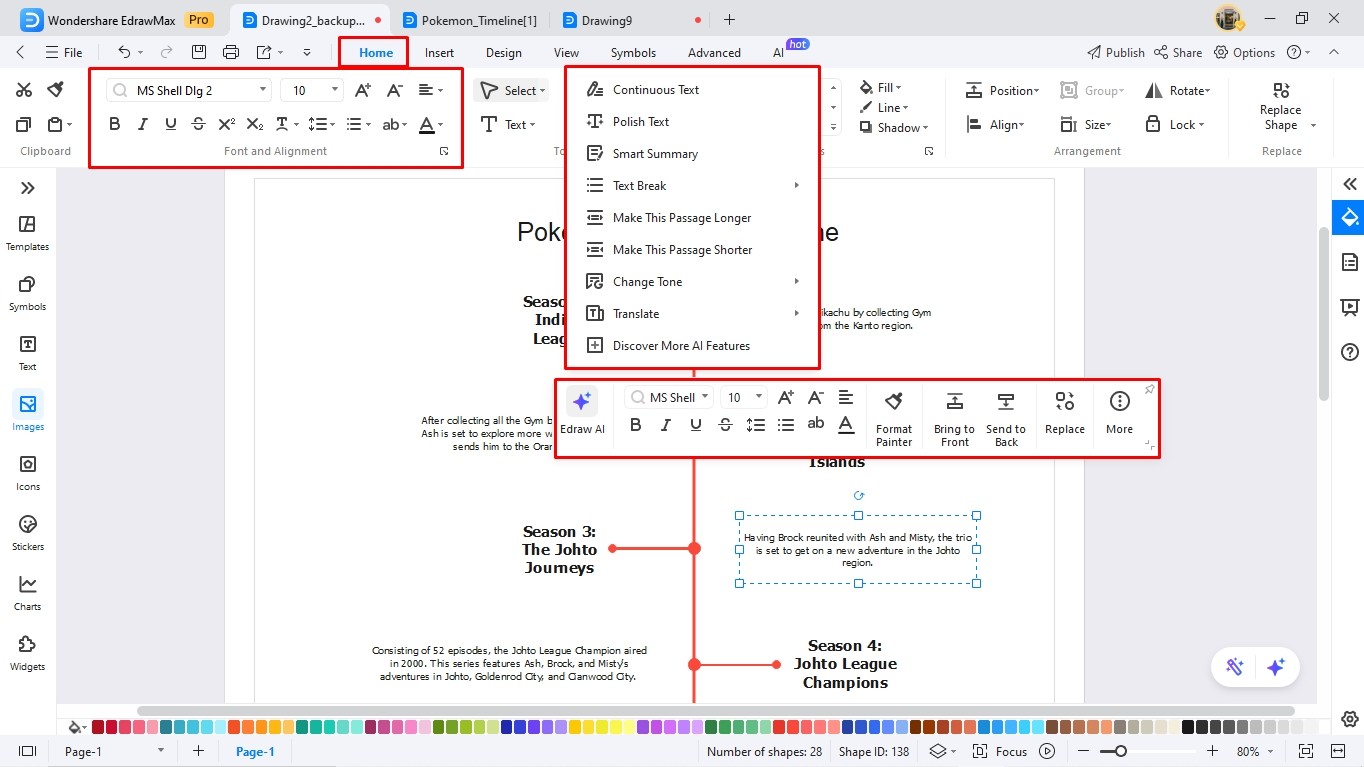Open the Symbols sidebar panel

coord(28,293)
